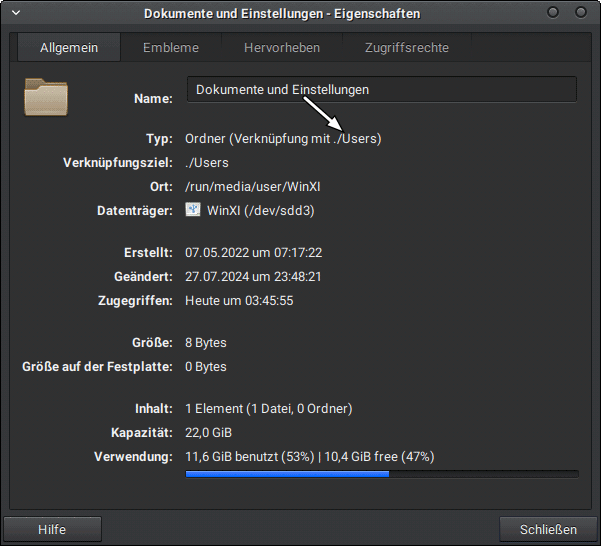The height and width of the screenshot is (546, 601).
Task: Switch to the Allgemein tab
Action: [x=69, y=48]
